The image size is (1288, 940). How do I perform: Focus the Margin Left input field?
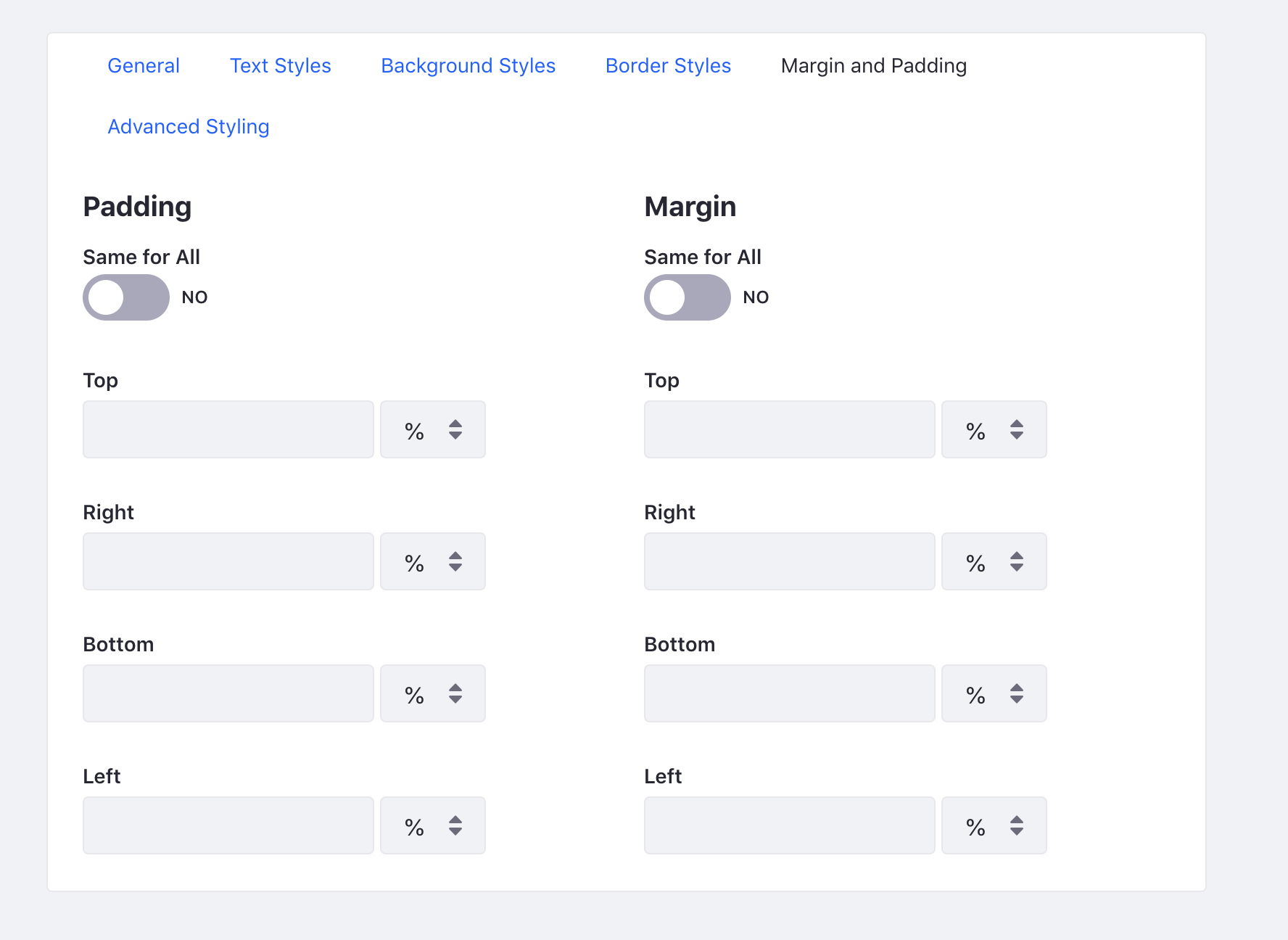click(x=789, y=825)
